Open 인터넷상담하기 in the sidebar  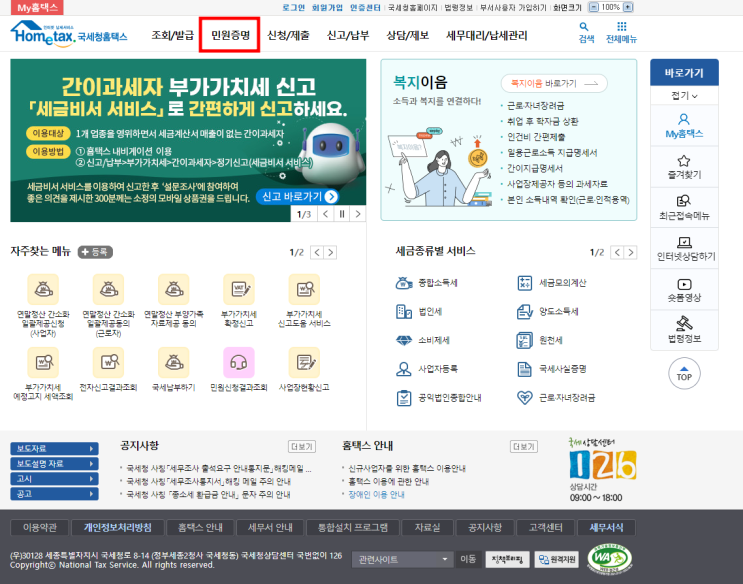684,248
